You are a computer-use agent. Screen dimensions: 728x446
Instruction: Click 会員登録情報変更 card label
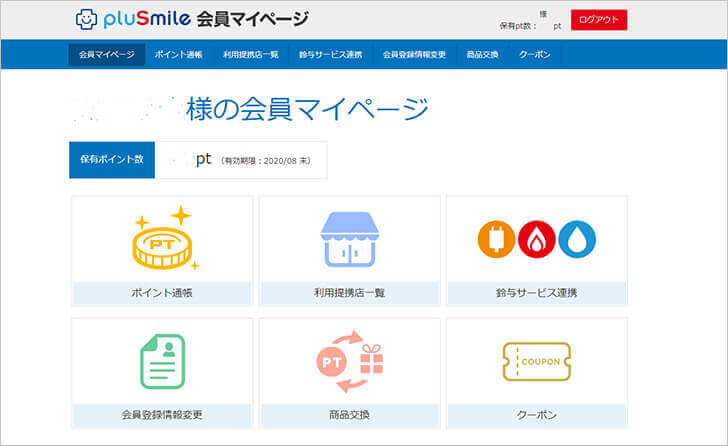[x=162, y=415]
